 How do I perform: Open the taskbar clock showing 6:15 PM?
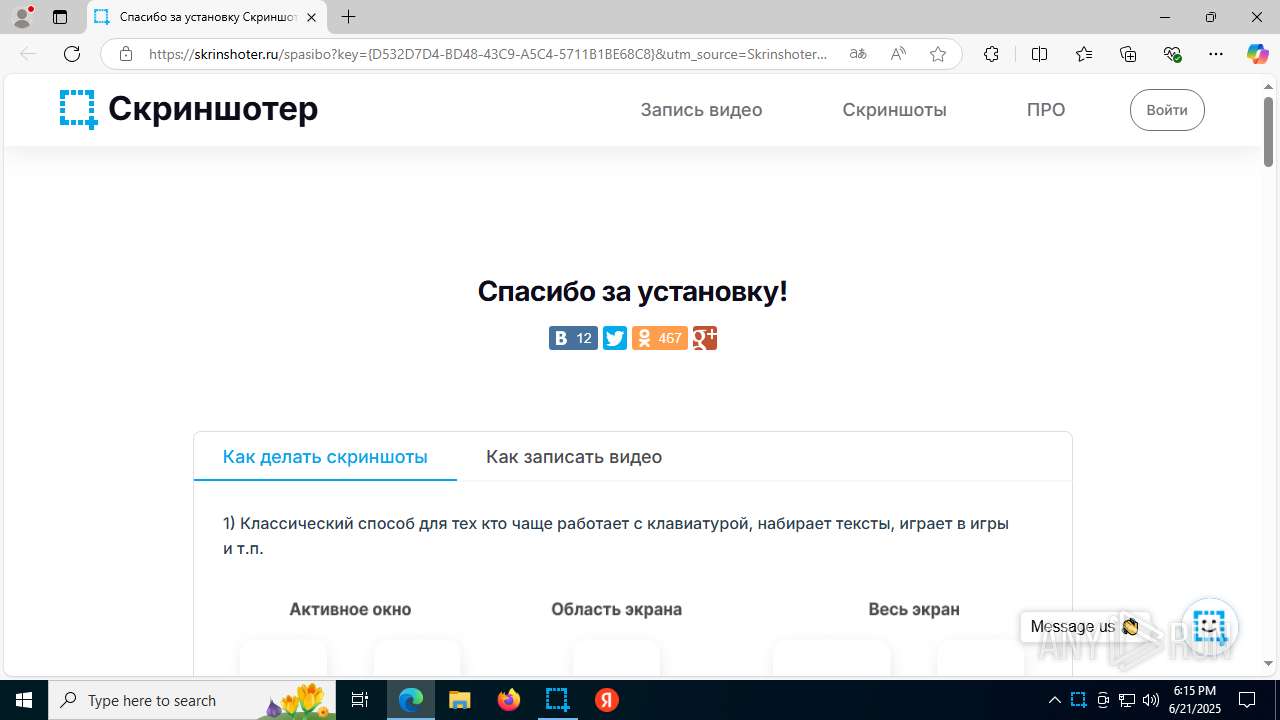pyautogui.click(x=1195, y=700)
